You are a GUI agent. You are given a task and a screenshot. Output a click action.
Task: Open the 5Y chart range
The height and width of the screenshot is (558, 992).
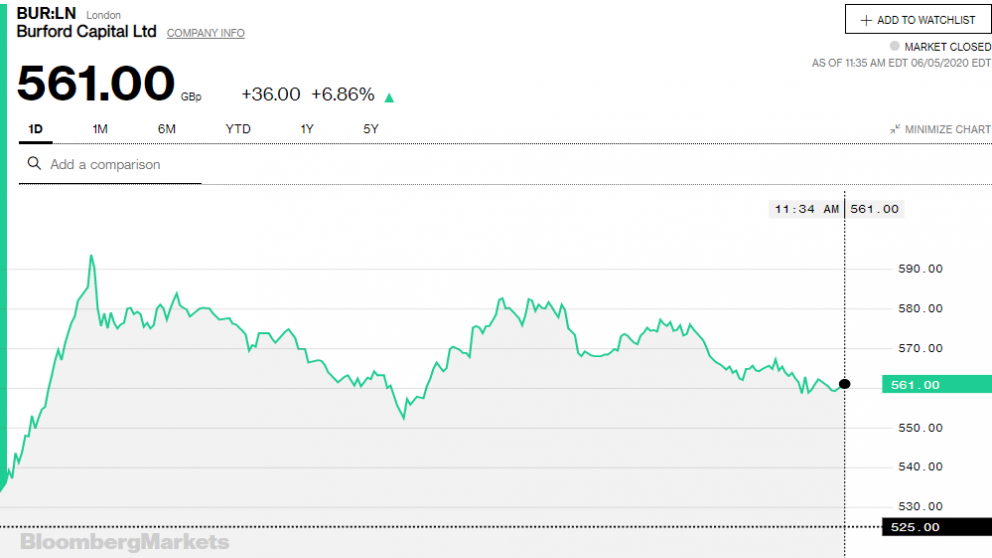click(x=371, y=129)
